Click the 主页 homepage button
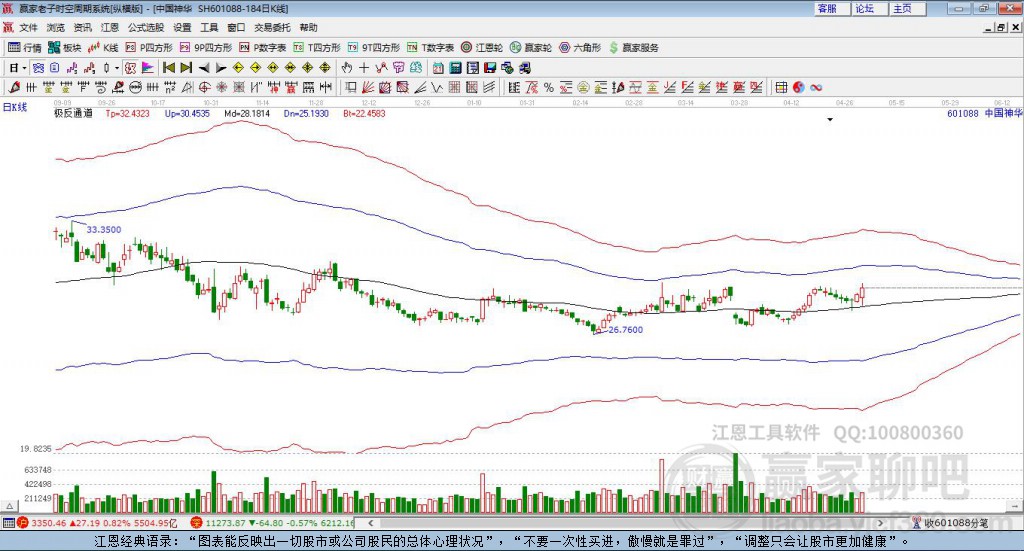The width and height of the screenshot is (1024, 551). [908, 8]
